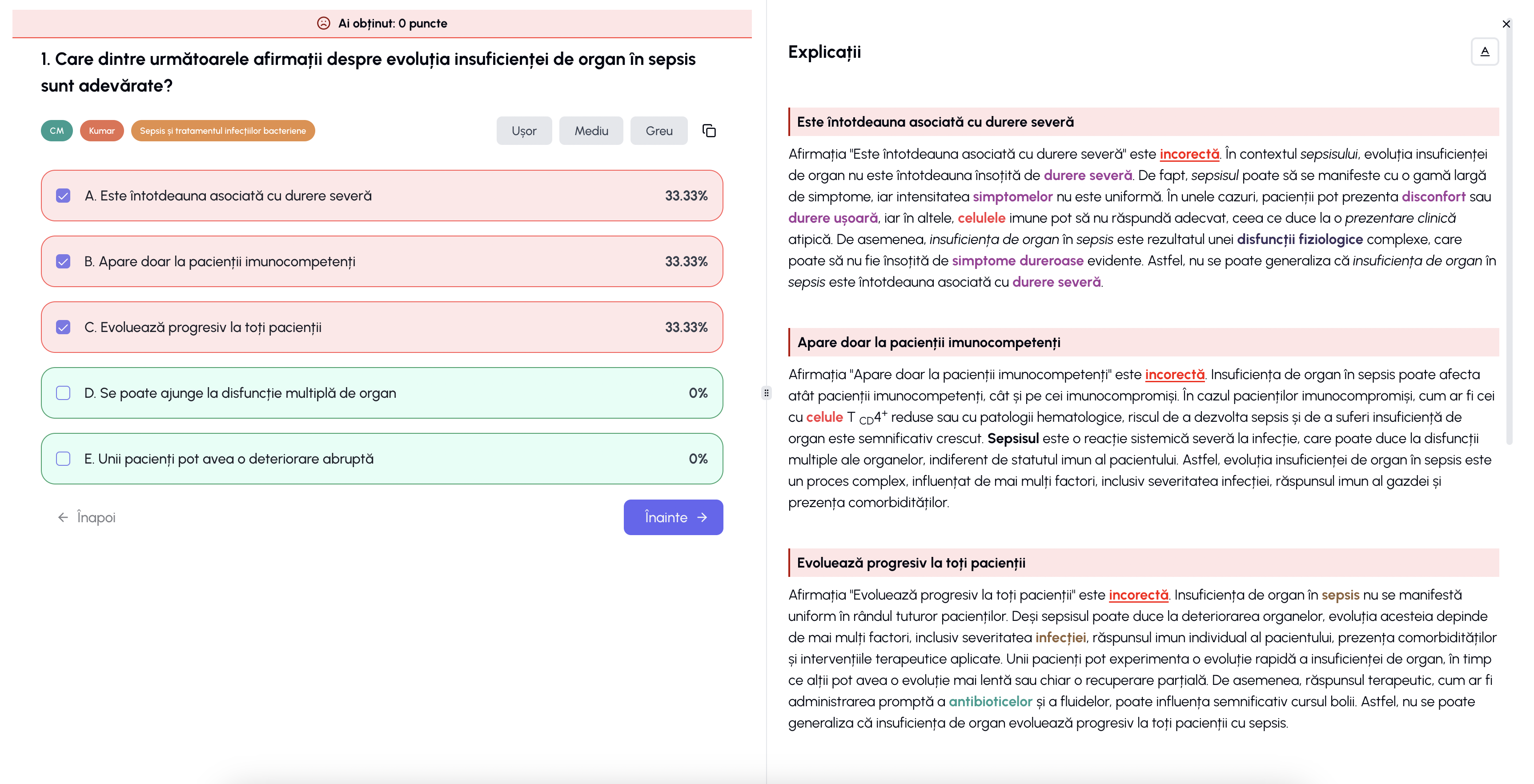Go back with Înapoi
This screenshot has width=1534, height=784.
(x=87, y=517)
